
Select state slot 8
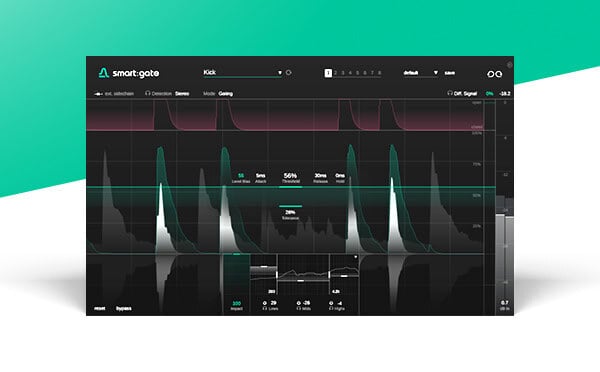point(379,73)
